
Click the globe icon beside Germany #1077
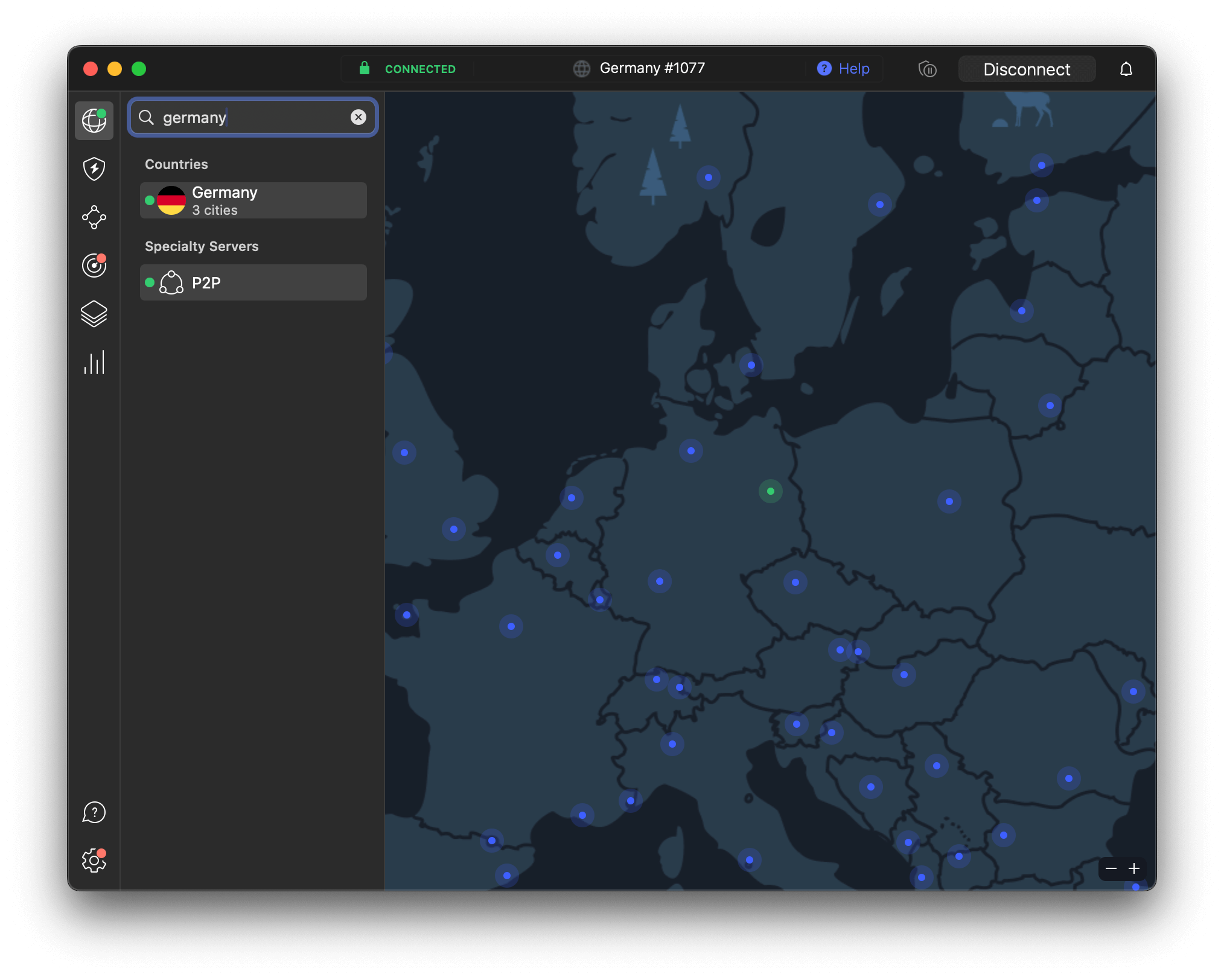point(582,69)
